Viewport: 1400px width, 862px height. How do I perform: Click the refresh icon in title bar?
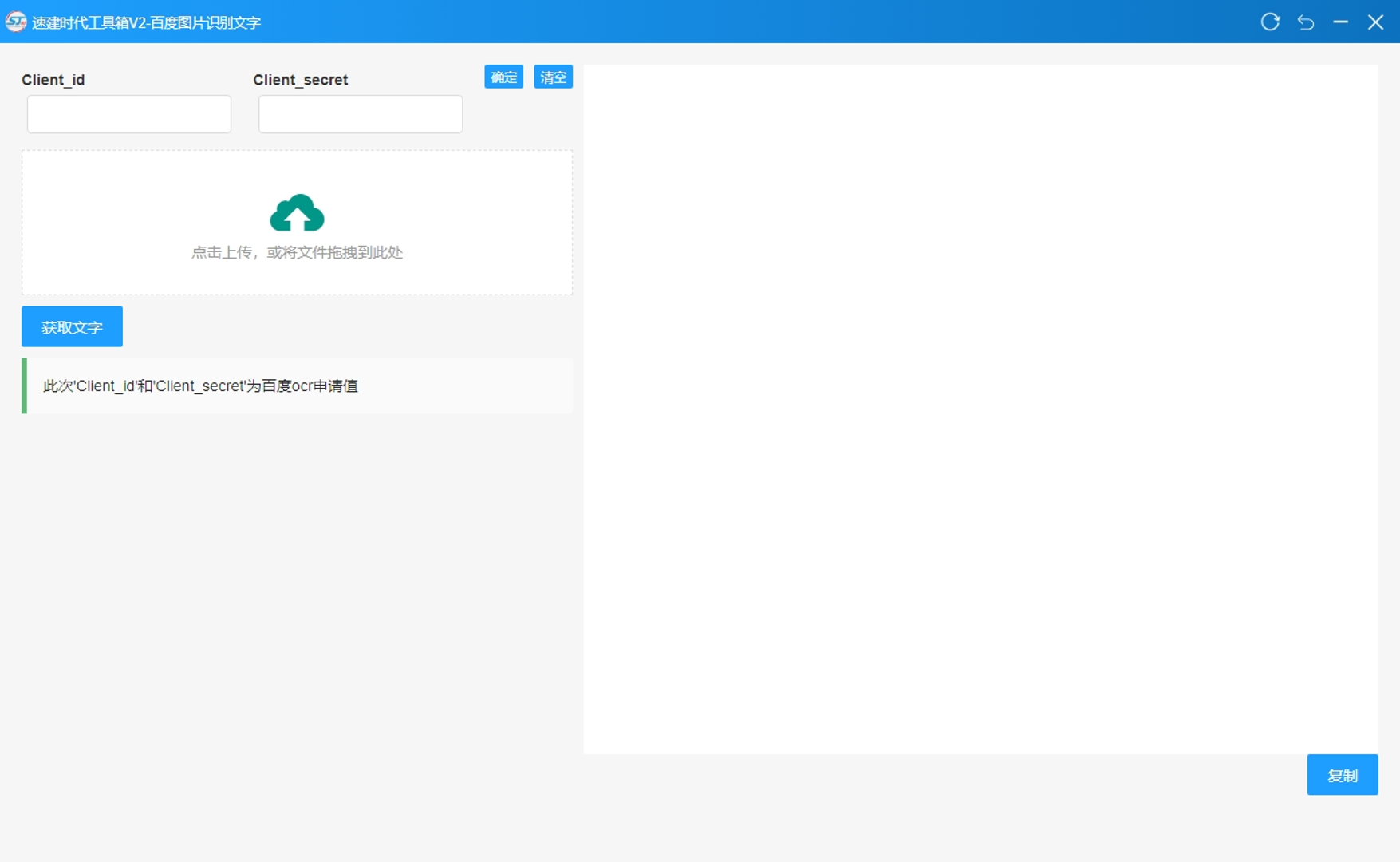click(1270, 22)
